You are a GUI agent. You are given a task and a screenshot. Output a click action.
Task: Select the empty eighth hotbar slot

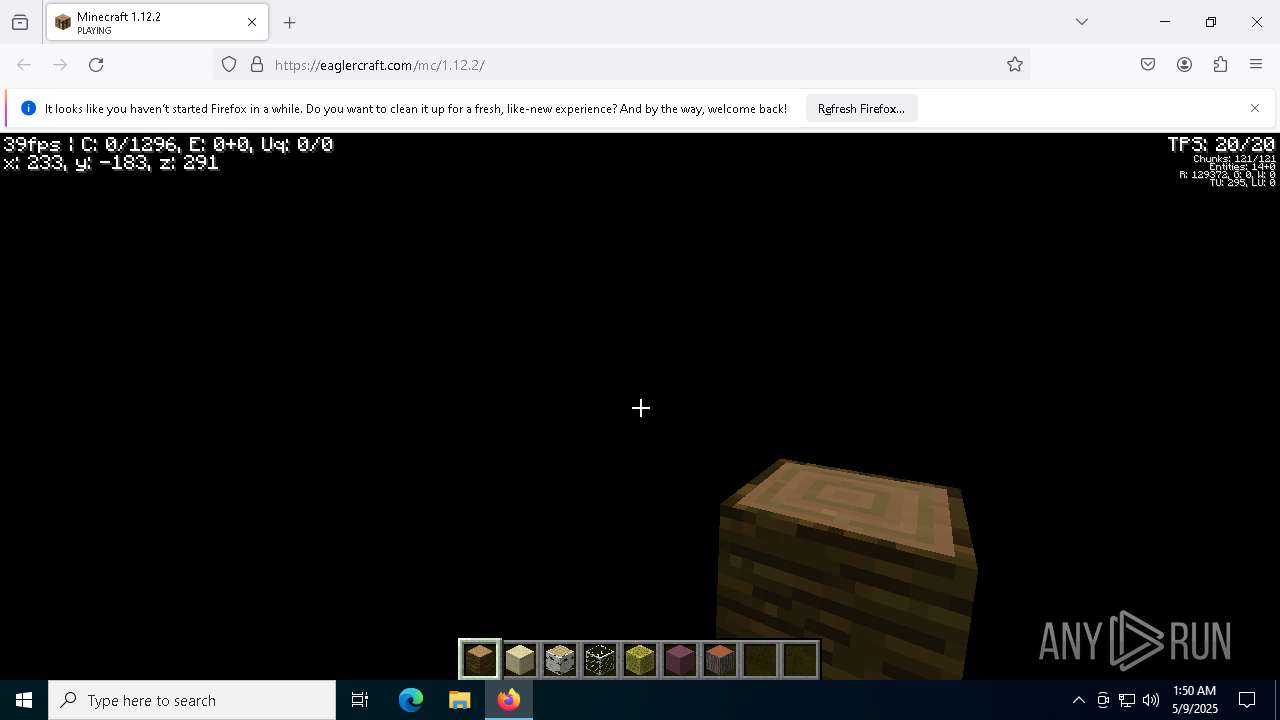point(760,660)
